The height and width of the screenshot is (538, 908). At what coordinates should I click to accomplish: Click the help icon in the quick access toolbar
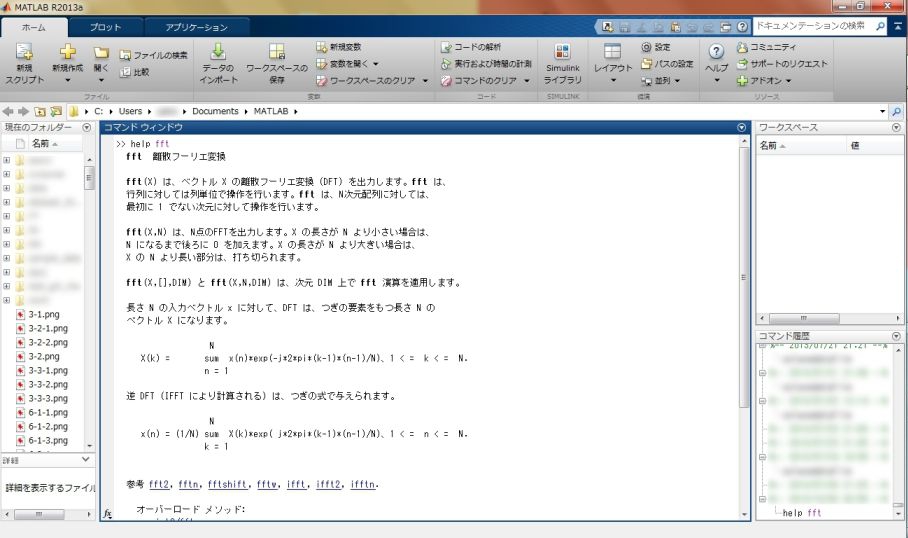coord(742,27)
